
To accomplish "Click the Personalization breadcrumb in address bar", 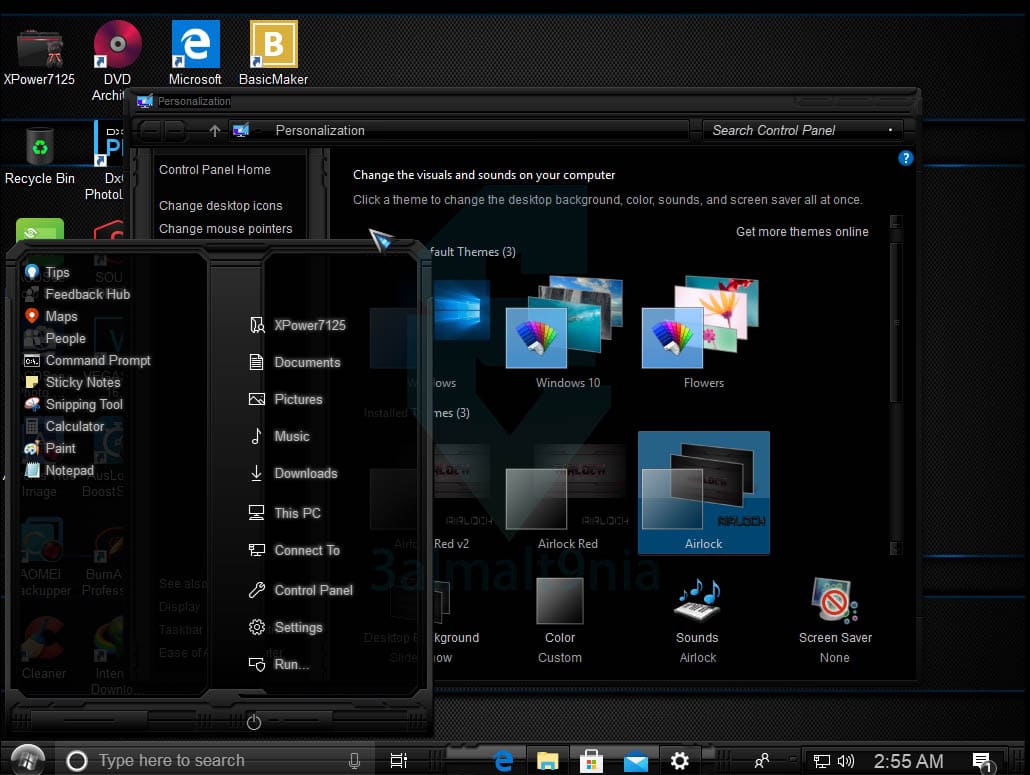I will coord(319,130).
